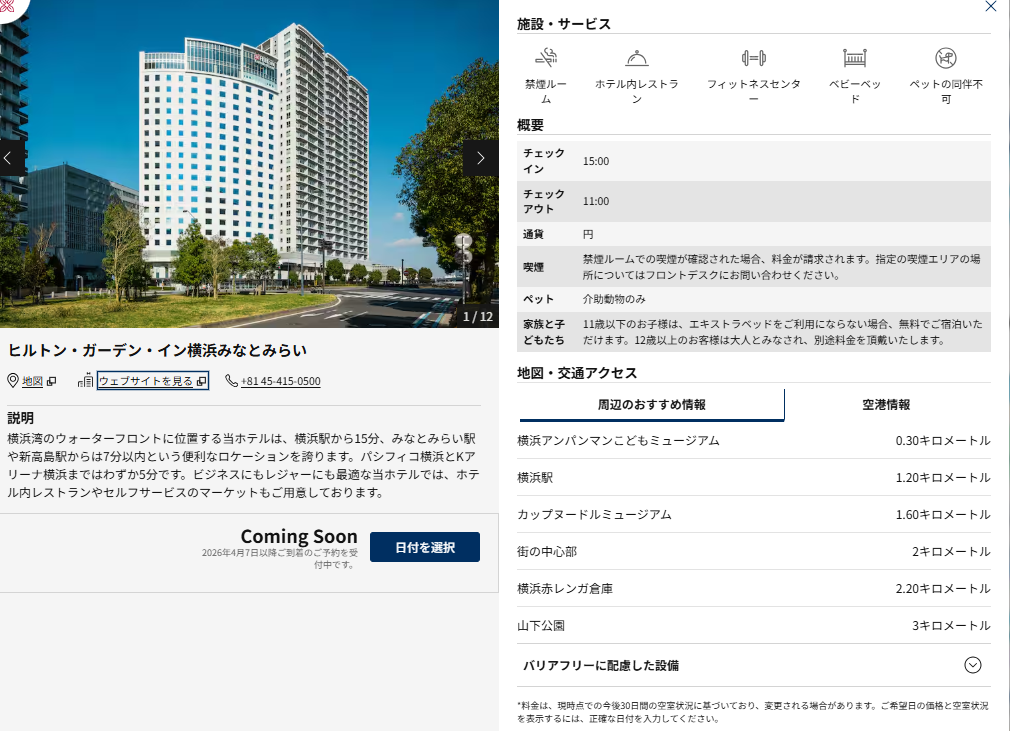Click the map pin icon
This screenshot has width=1010, height=731.
13,381
